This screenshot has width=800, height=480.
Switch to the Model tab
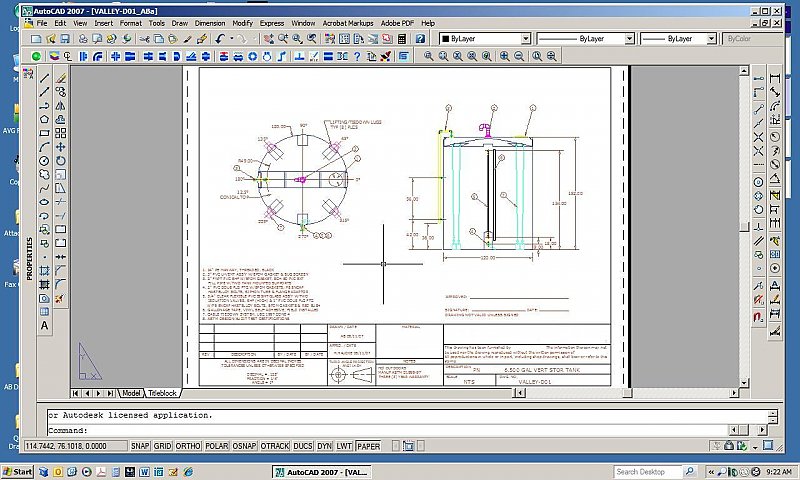click(x=129, y=393)
